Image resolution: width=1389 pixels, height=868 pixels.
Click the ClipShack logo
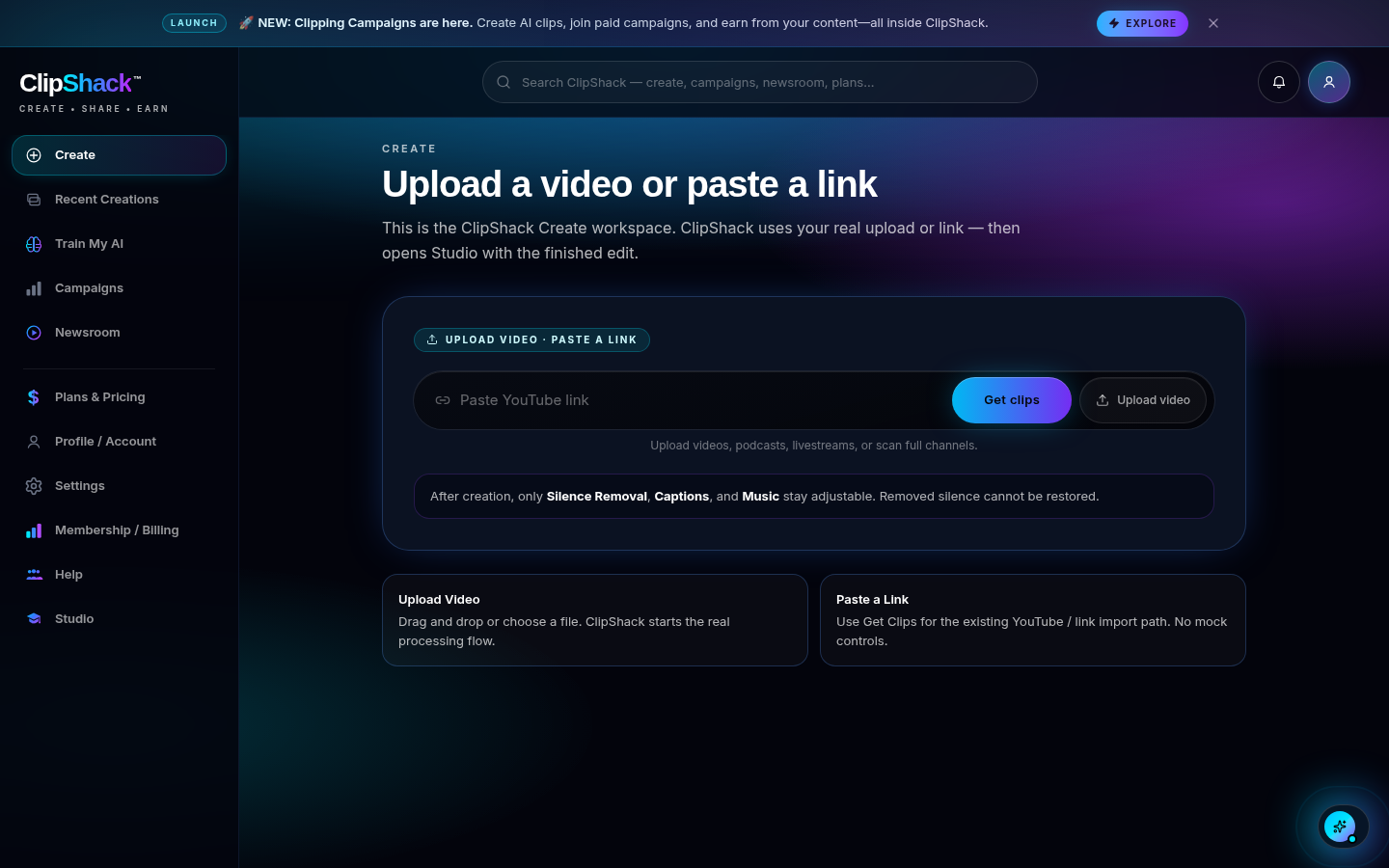pyautogui.click(x=80, y=84)
